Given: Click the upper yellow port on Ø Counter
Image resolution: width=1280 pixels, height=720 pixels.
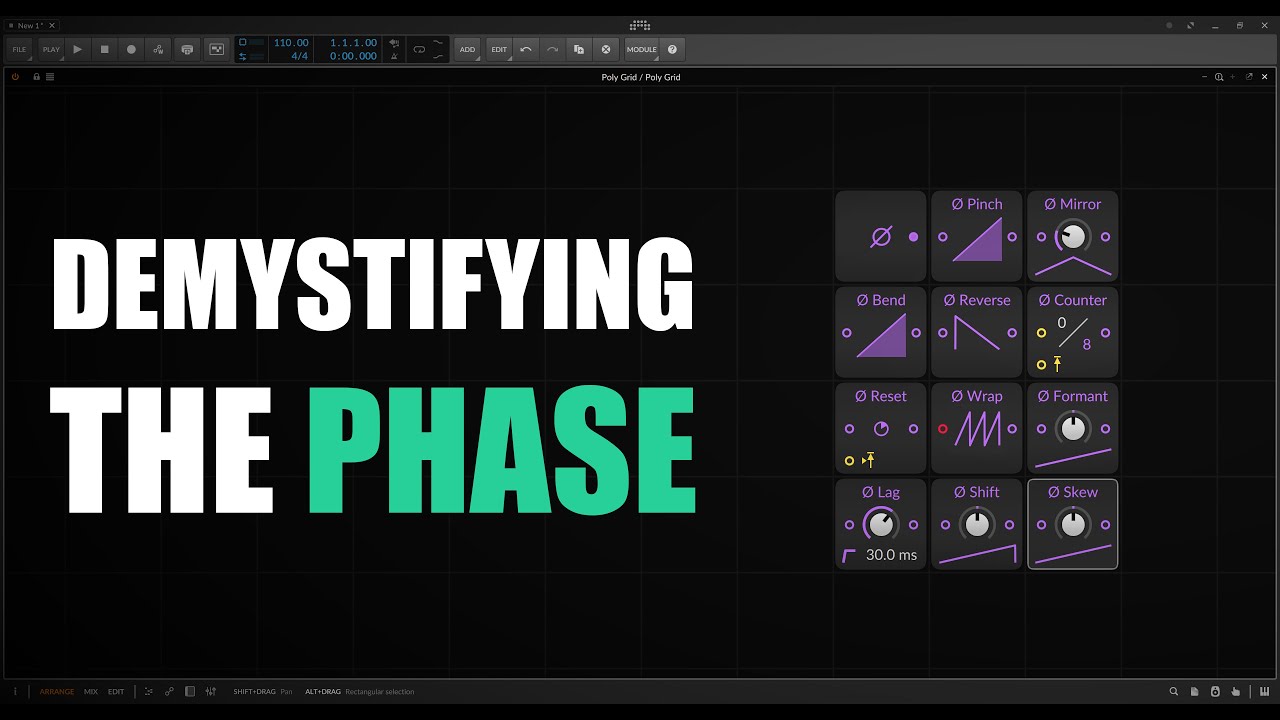Looking at the screenshot, I should click(1041, 333).
